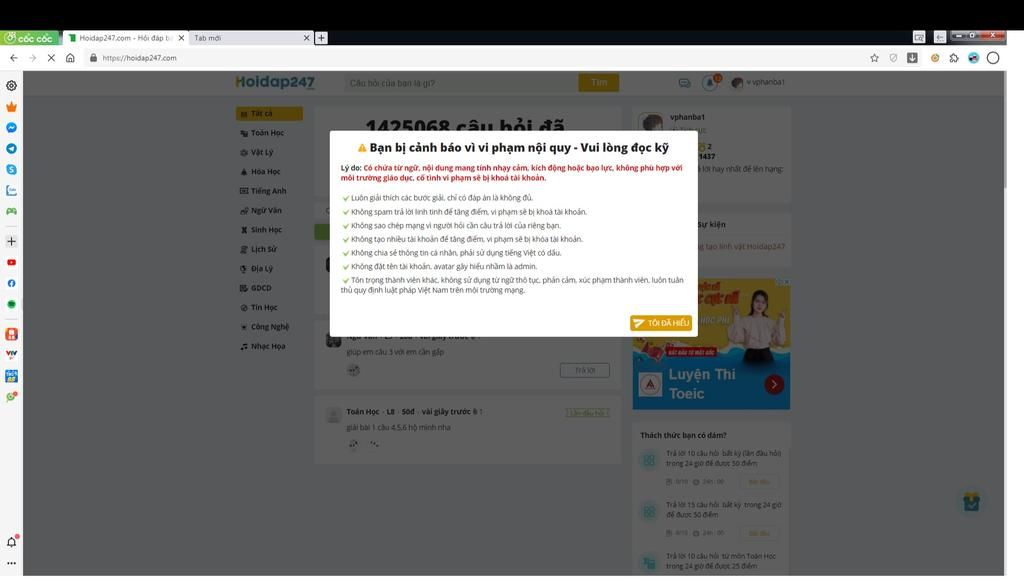
Task: Open the green game controller sidebar icon
Action: pos(11,211)
